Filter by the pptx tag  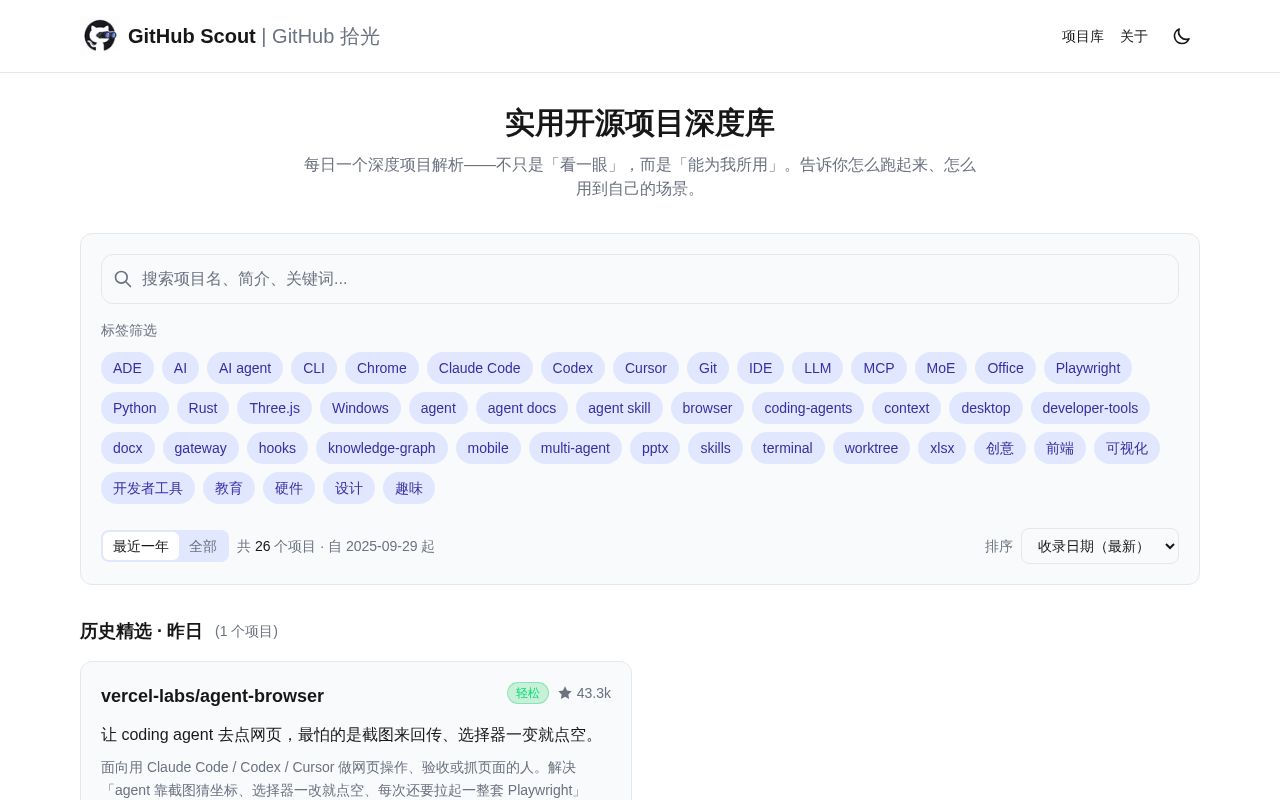[x=655, y=448]
